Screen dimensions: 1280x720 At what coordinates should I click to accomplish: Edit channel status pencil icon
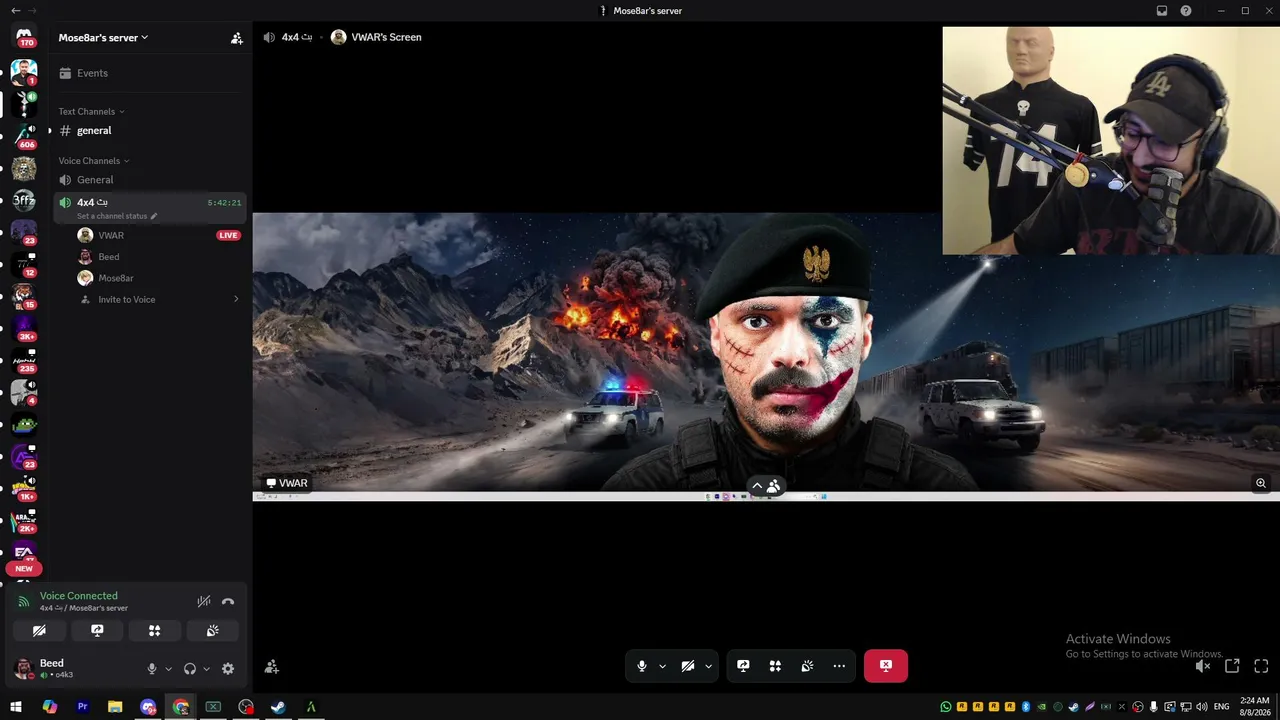tap(154, 216)
